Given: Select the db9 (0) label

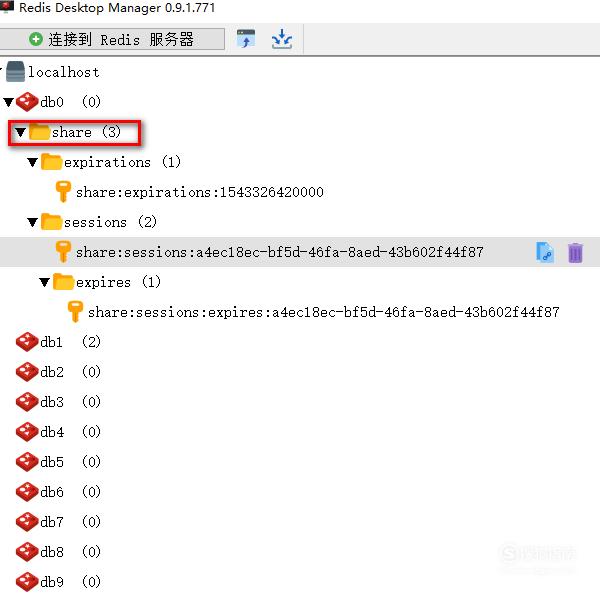Looking at the screenshot, I should 71,582.
